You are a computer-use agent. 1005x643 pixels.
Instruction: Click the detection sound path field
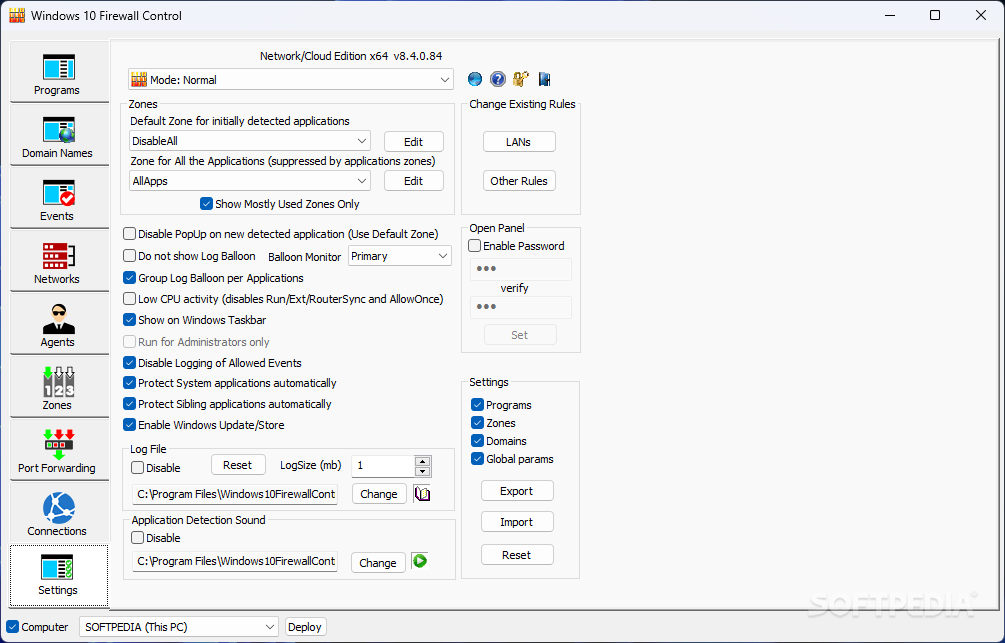coord(235,561)
